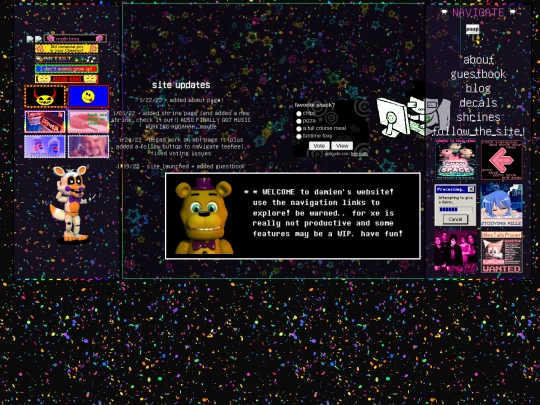The image size is (540, 405).
Task: Click the red-text blinkie with yellow faces
Action: click(66, 79)
